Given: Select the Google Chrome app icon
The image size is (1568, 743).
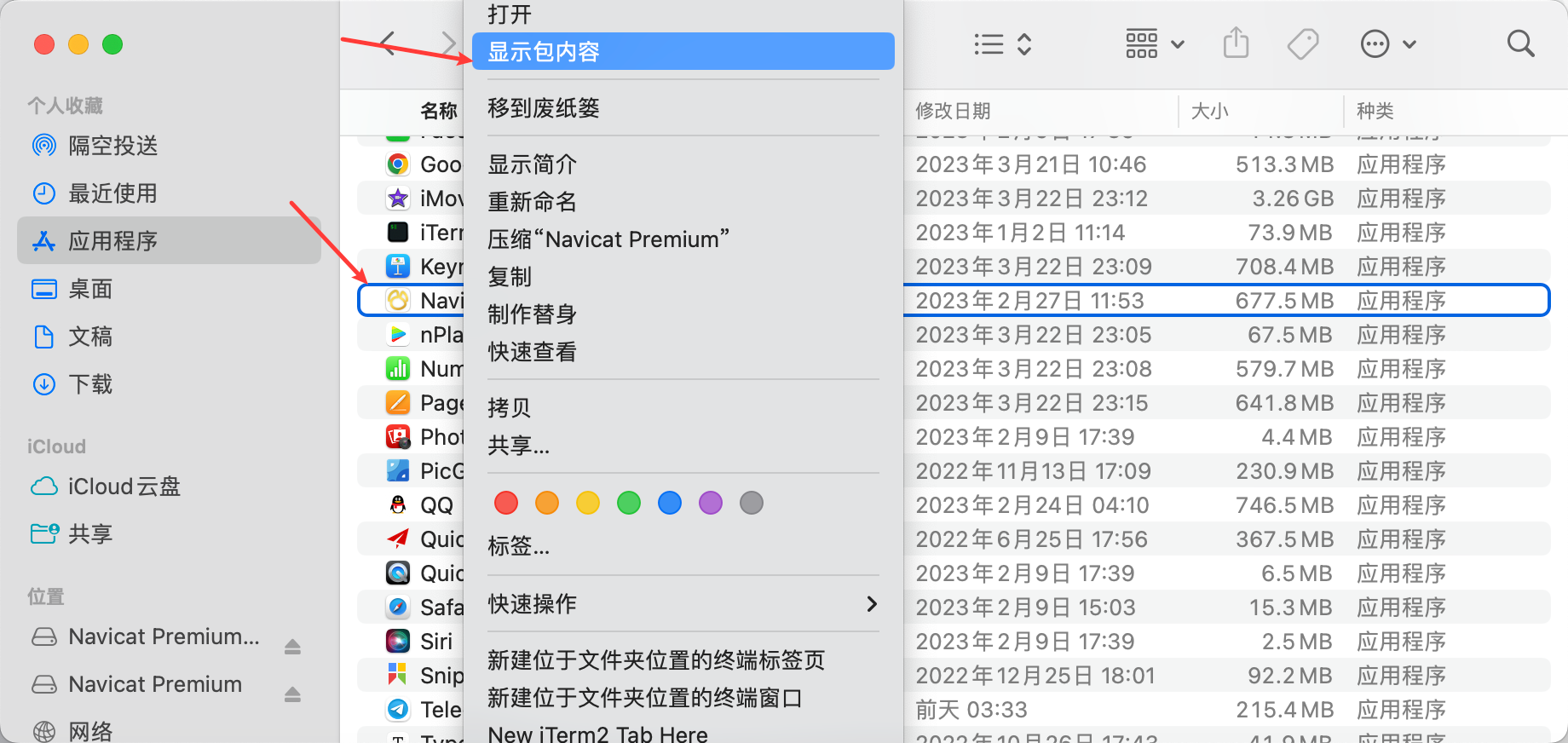Looking at the screenshot, I should coord(398,164).
